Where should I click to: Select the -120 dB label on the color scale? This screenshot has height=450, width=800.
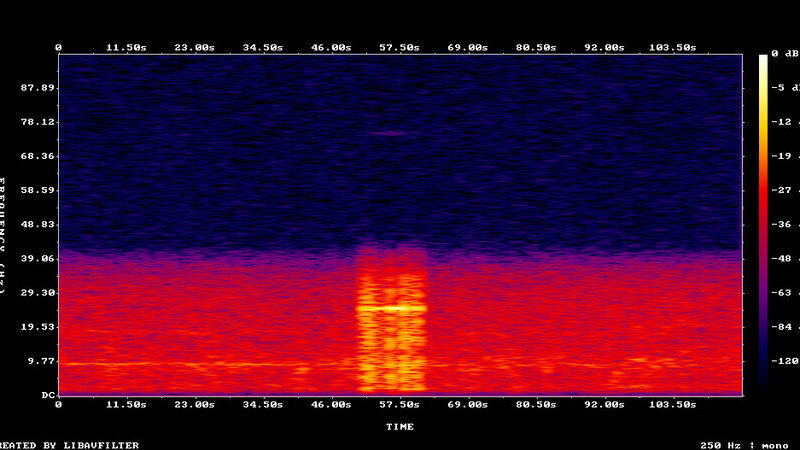point(785,360)
